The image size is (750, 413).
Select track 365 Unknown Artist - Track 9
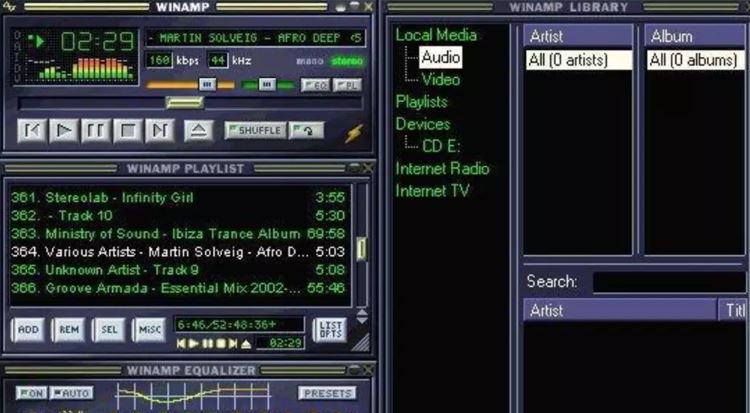178,270
